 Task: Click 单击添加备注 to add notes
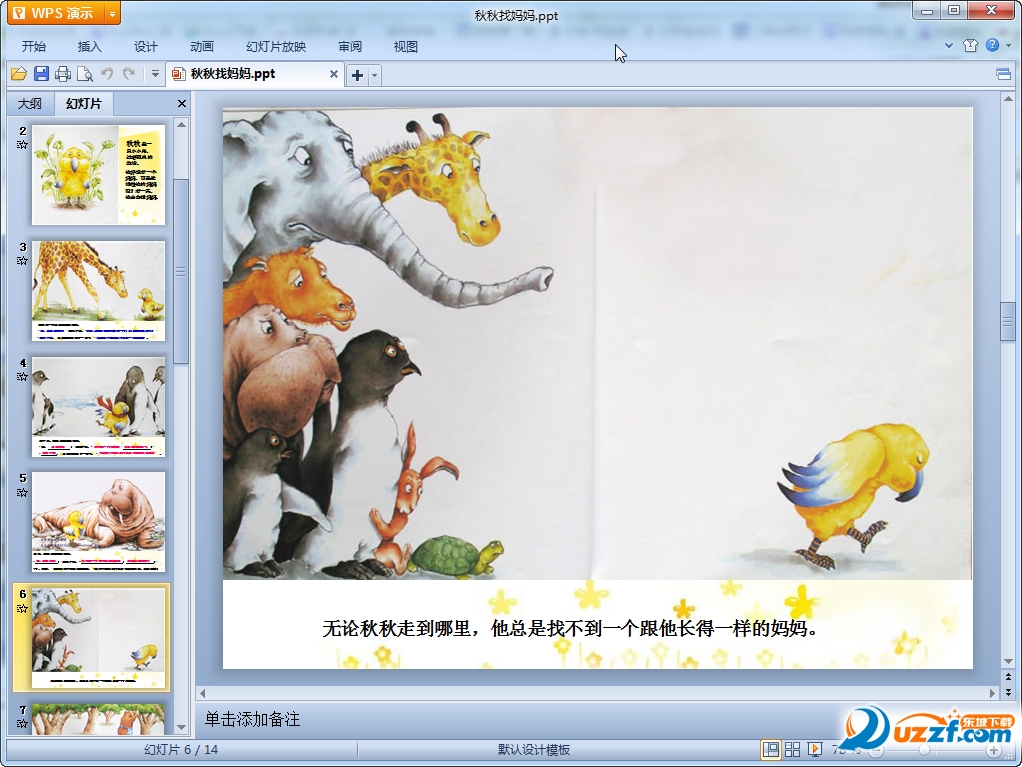tap(252, 719)
